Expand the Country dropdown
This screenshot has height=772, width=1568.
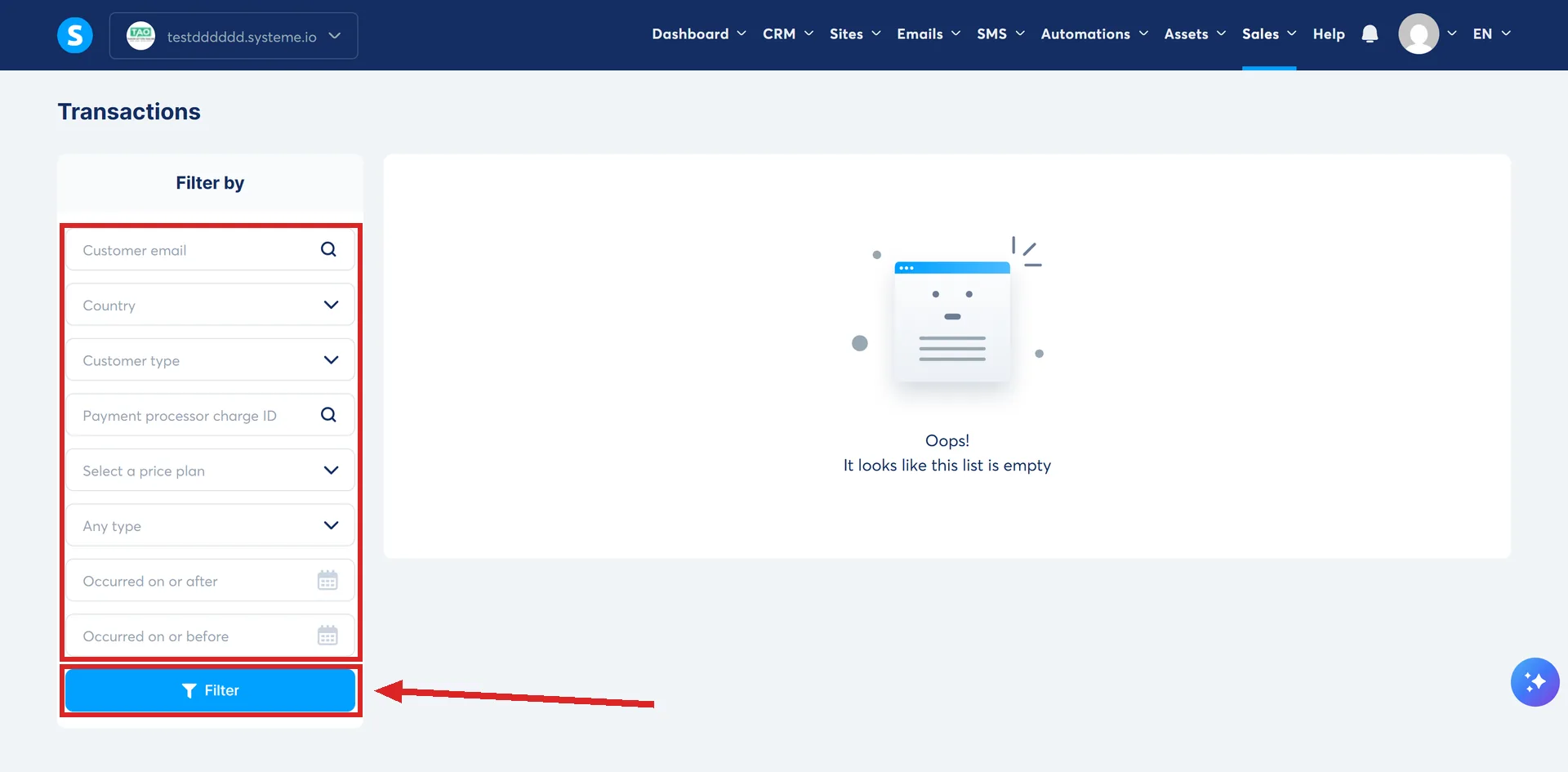click(x=210, y=305)
